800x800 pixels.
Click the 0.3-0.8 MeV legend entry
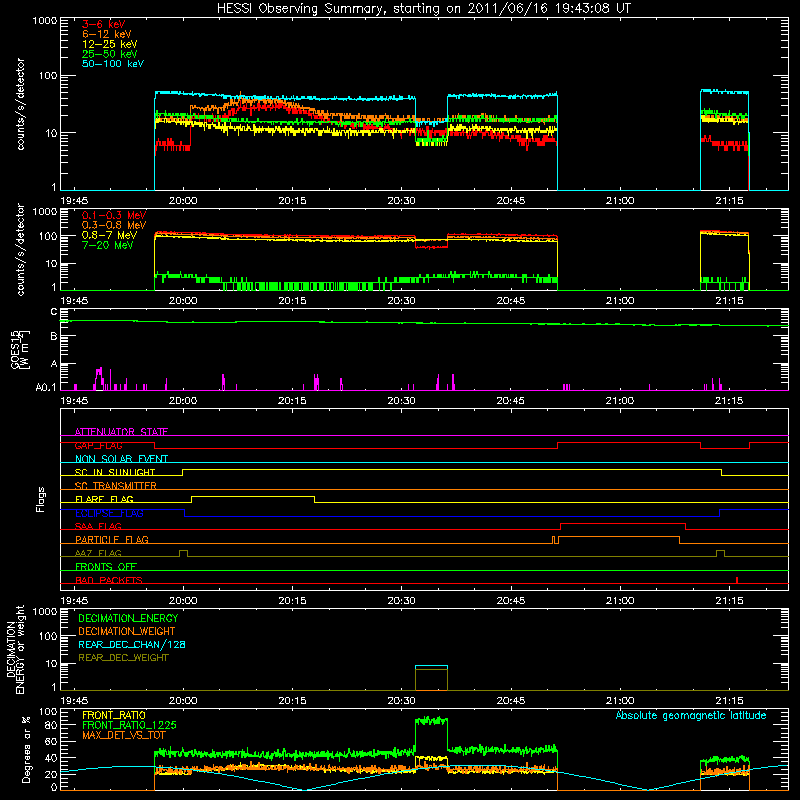point(114,225)
